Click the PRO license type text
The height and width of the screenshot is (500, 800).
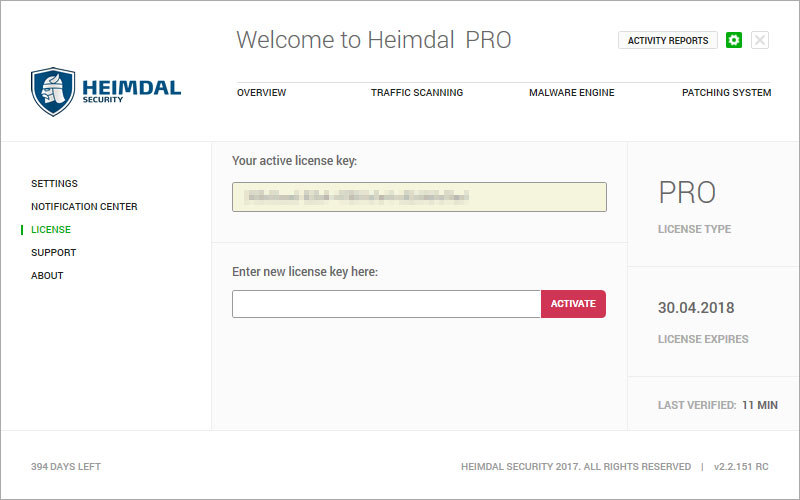687,192
